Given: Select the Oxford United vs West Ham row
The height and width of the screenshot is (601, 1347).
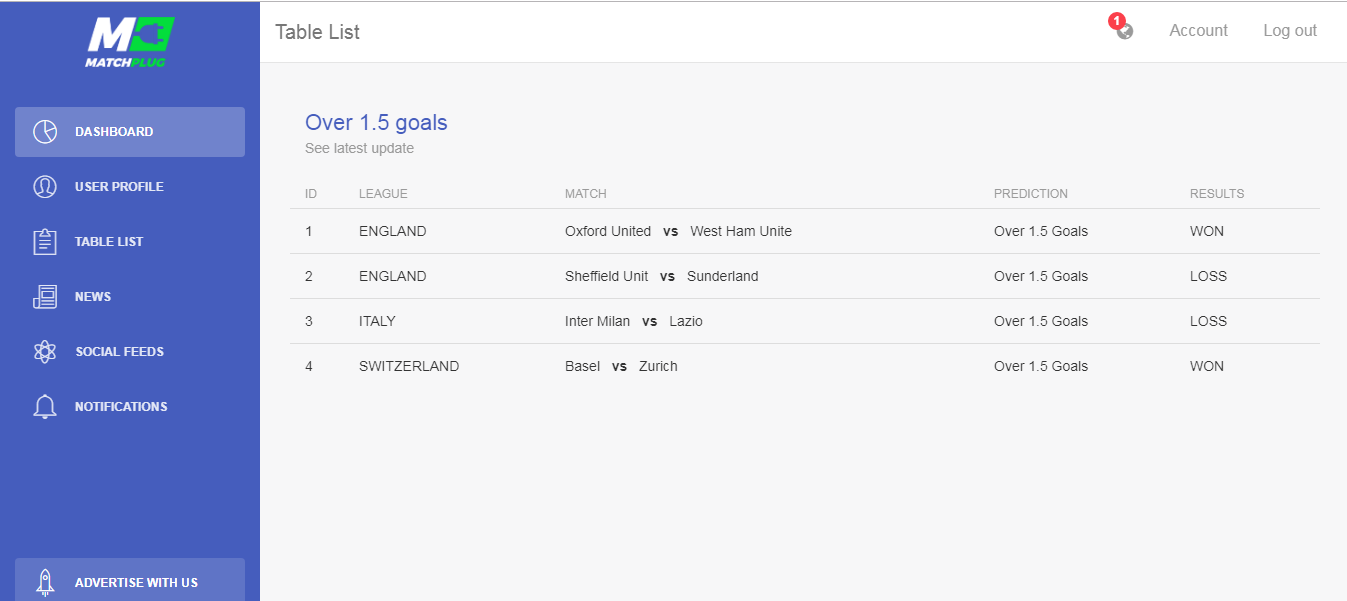Looking at the screenshot, I should click(677, 231).
